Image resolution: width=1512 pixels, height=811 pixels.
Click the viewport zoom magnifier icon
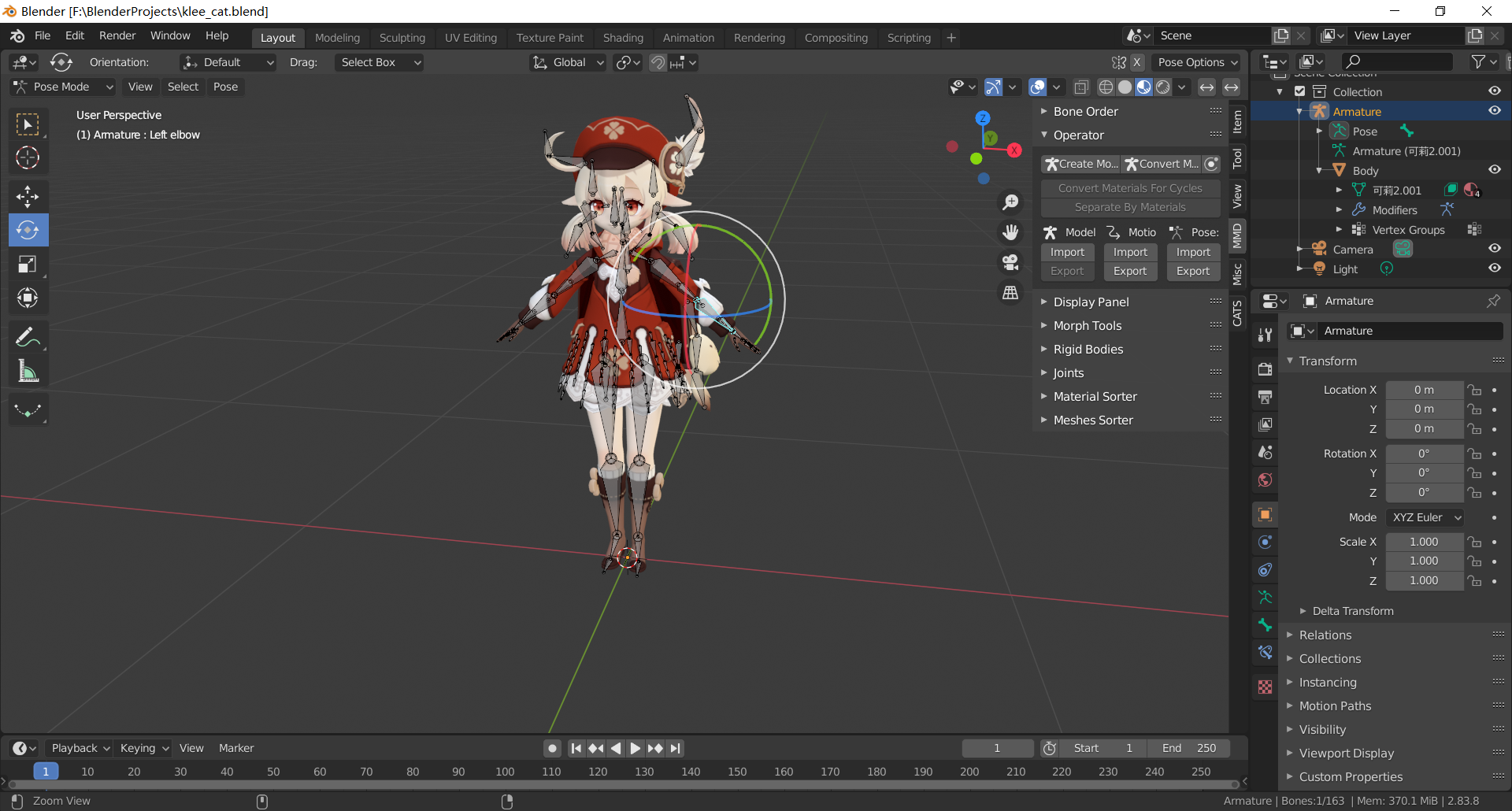1010,202
